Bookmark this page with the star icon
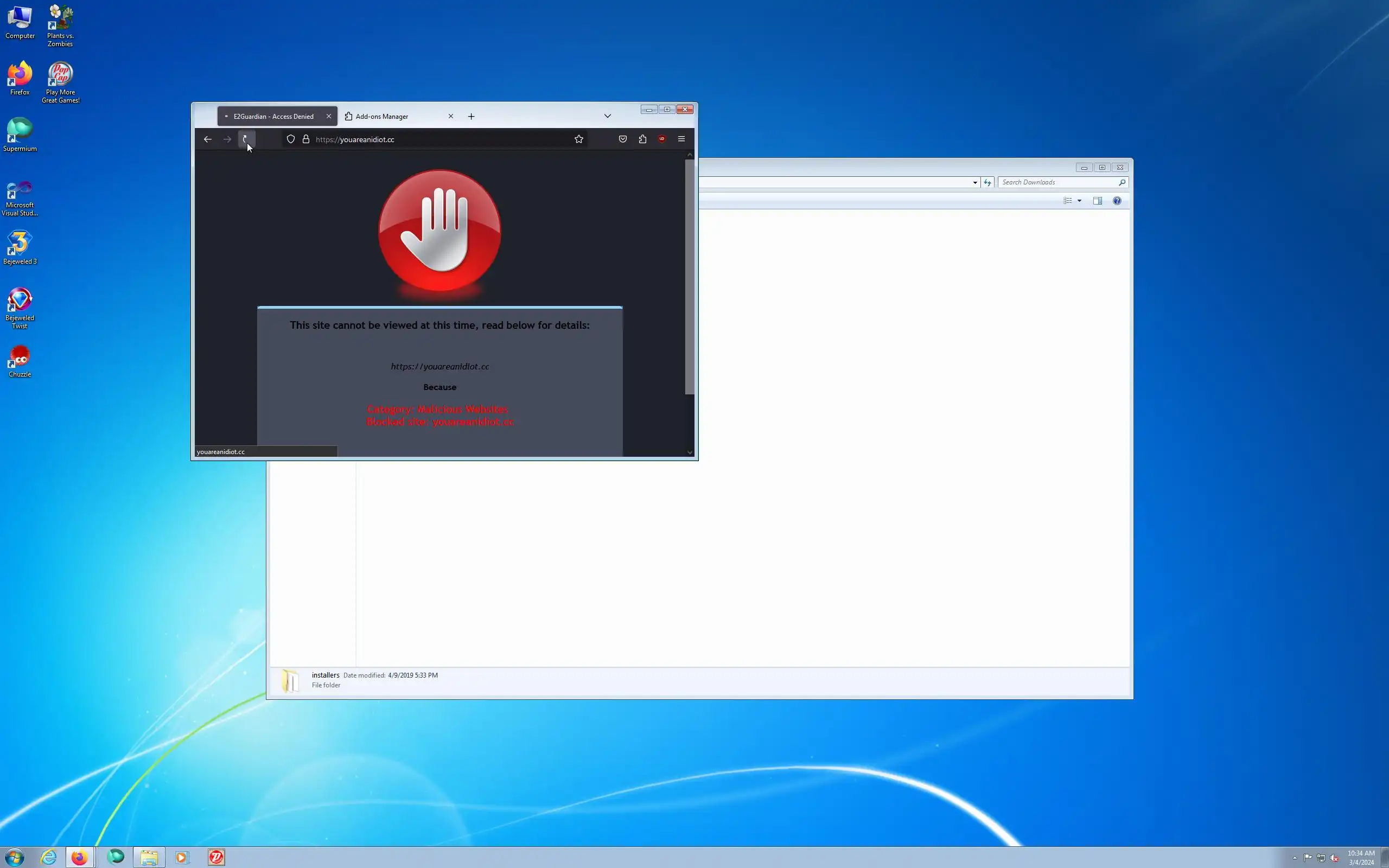The height and width of the screenshot is (868, 1389). (578, 139)
